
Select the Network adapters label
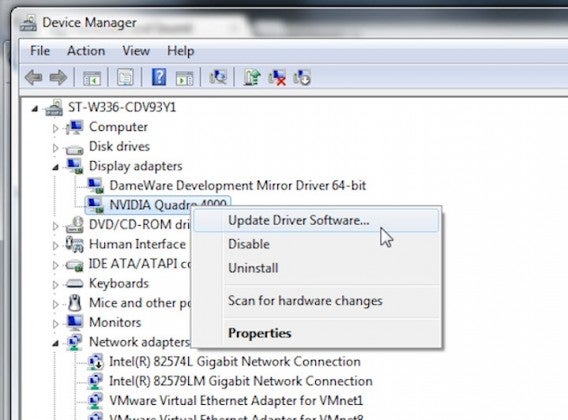click(x=139, y=342)
